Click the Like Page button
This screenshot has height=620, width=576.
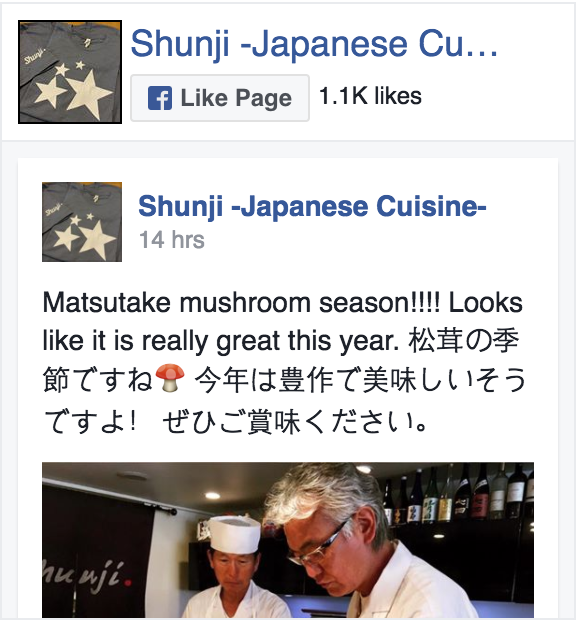[x=220, y=98]
